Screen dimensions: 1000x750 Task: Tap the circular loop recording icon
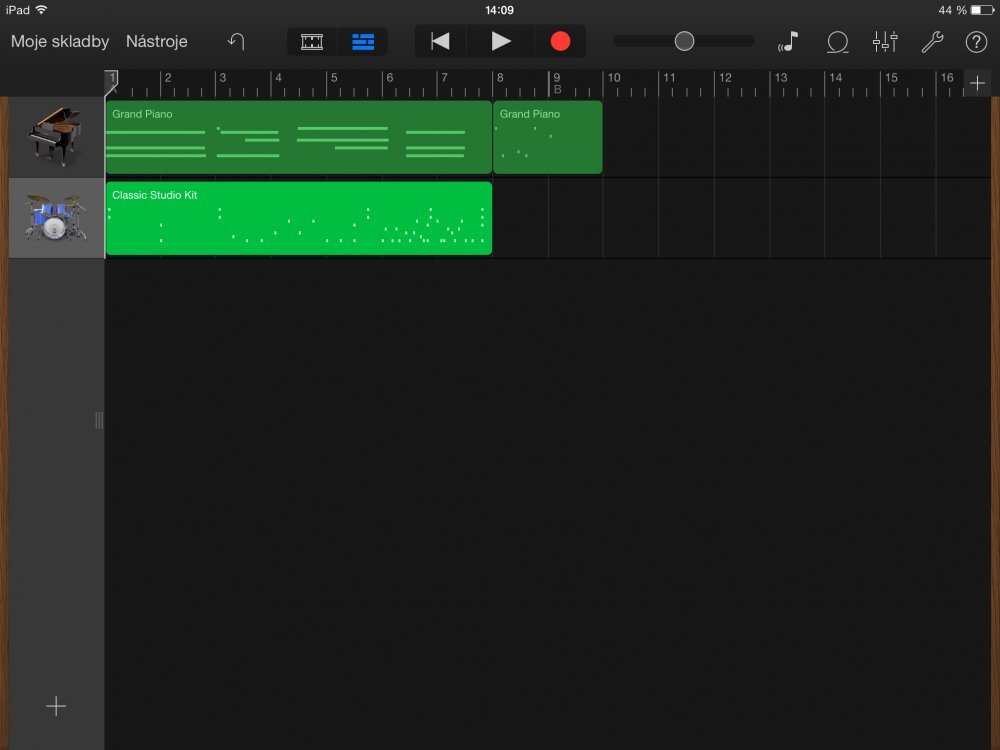838,42
